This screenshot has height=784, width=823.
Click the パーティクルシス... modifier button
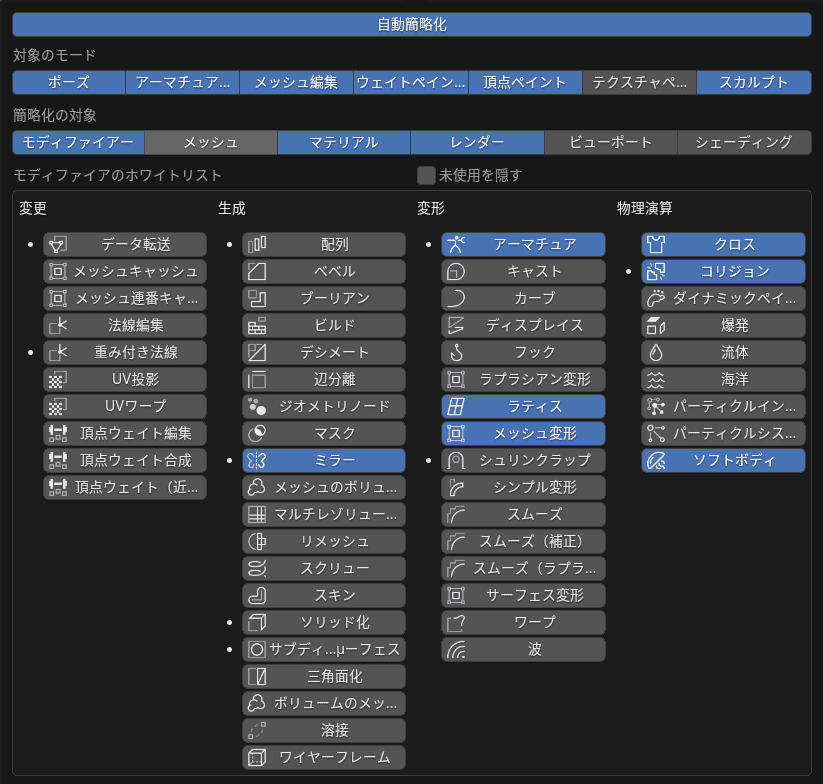[x=723, y=433]
